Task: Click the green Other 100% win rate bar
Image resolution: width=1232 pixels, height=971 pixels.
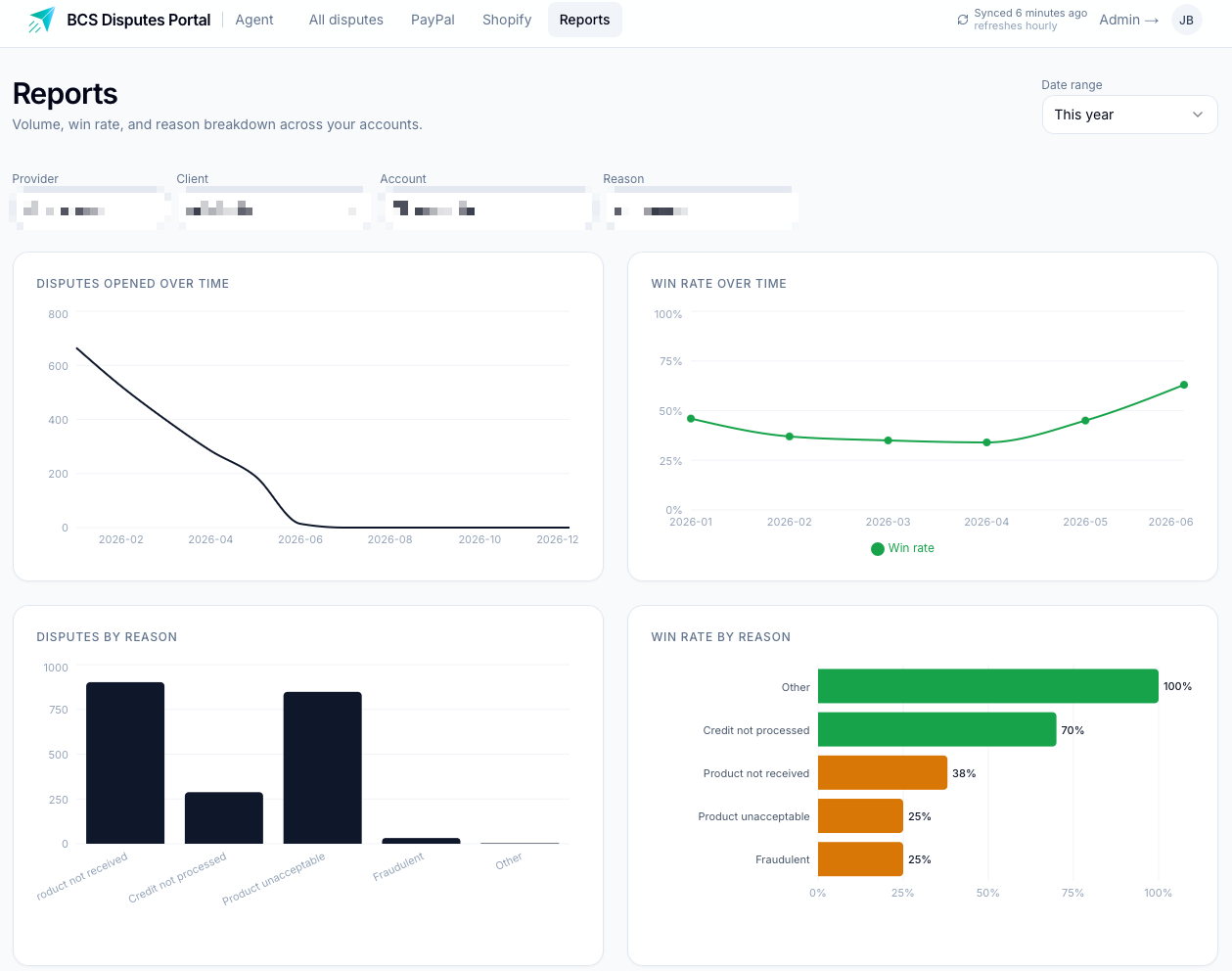Action: pos(988,686)
